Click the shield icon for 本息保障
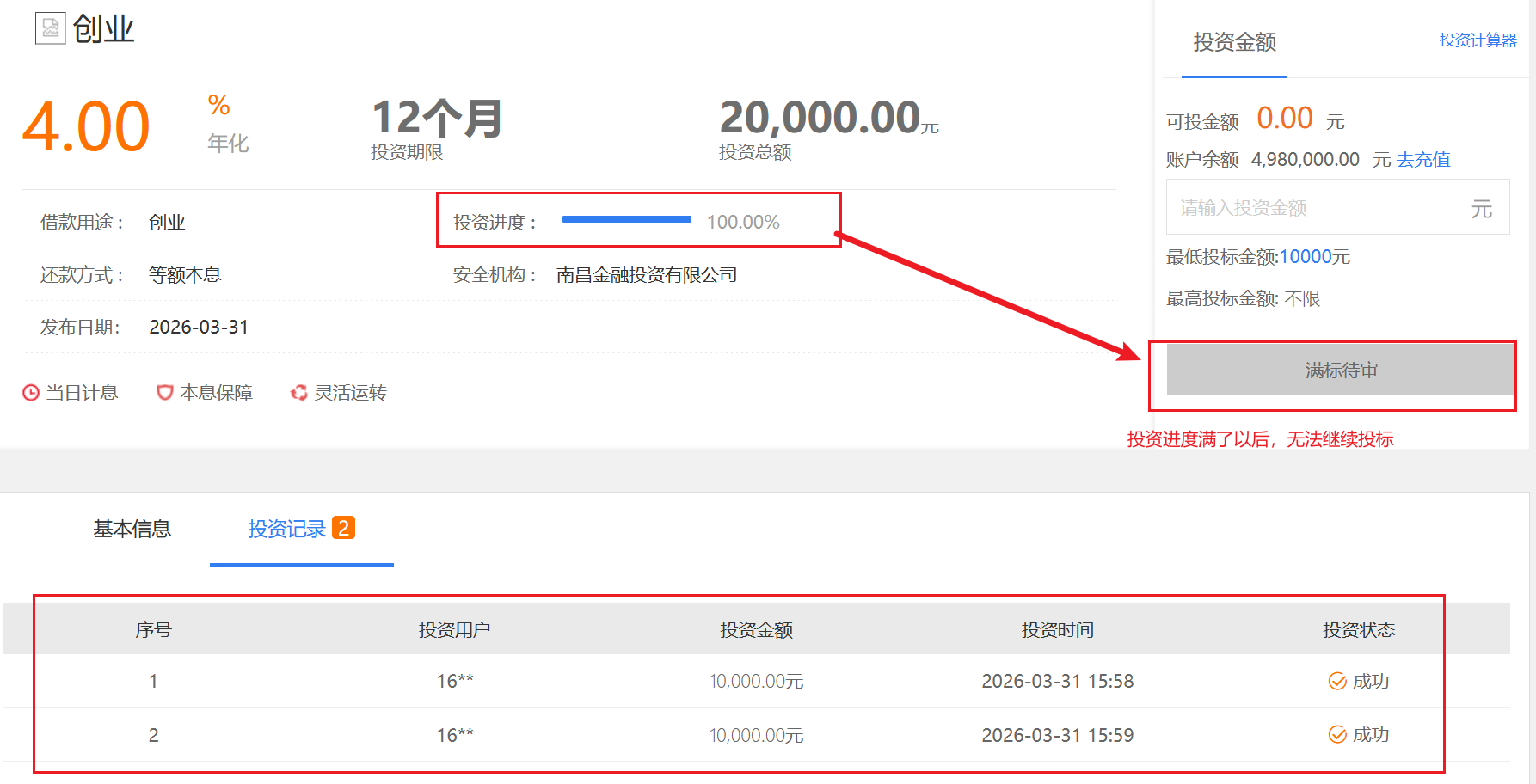 pos(164,393)
